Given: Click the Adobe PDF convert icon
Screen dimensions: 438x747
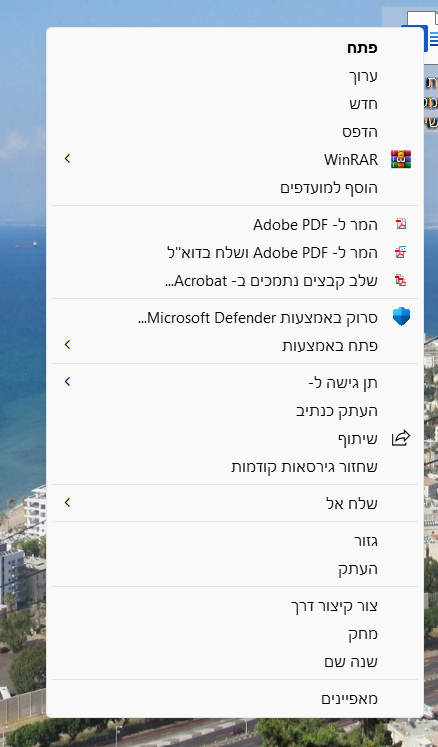Looking at the screenshot, I should (x=401, y=224).
